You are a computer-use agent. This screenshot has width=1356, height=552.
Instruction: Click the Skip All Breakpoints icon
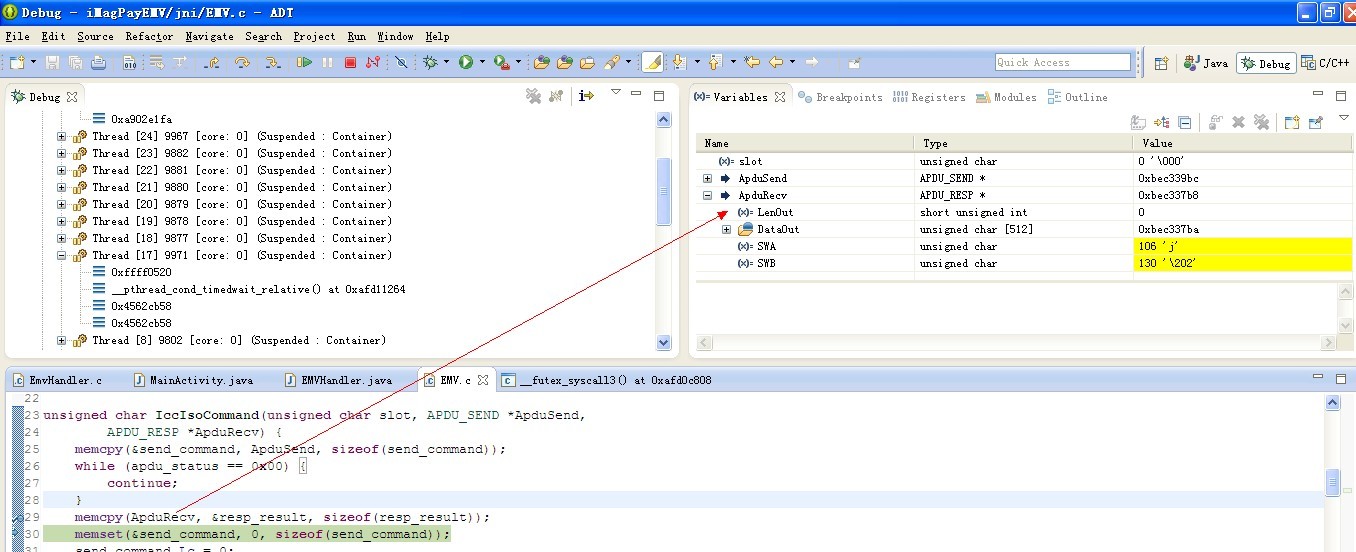400,62
